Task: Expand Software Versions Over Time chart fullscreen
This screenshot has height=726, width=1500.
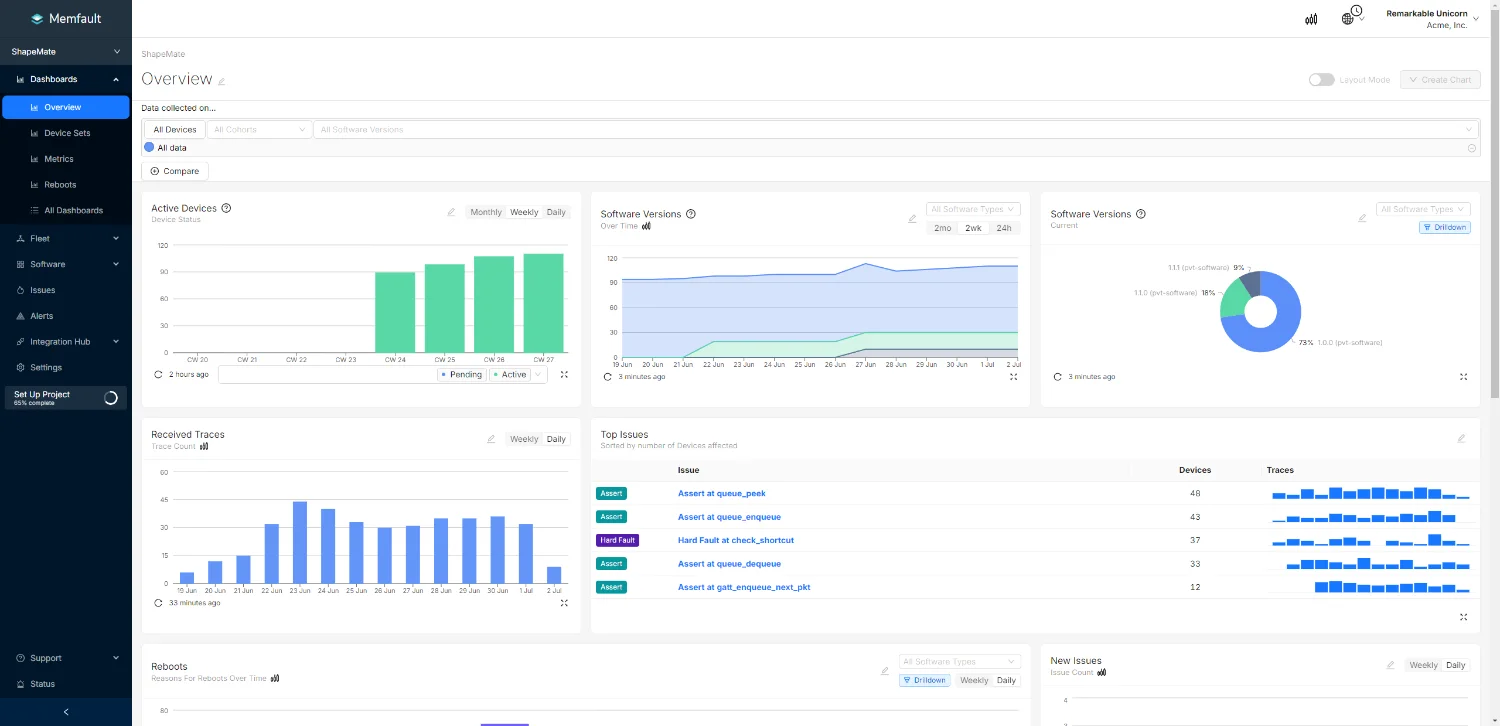Action: point(1013,377)
